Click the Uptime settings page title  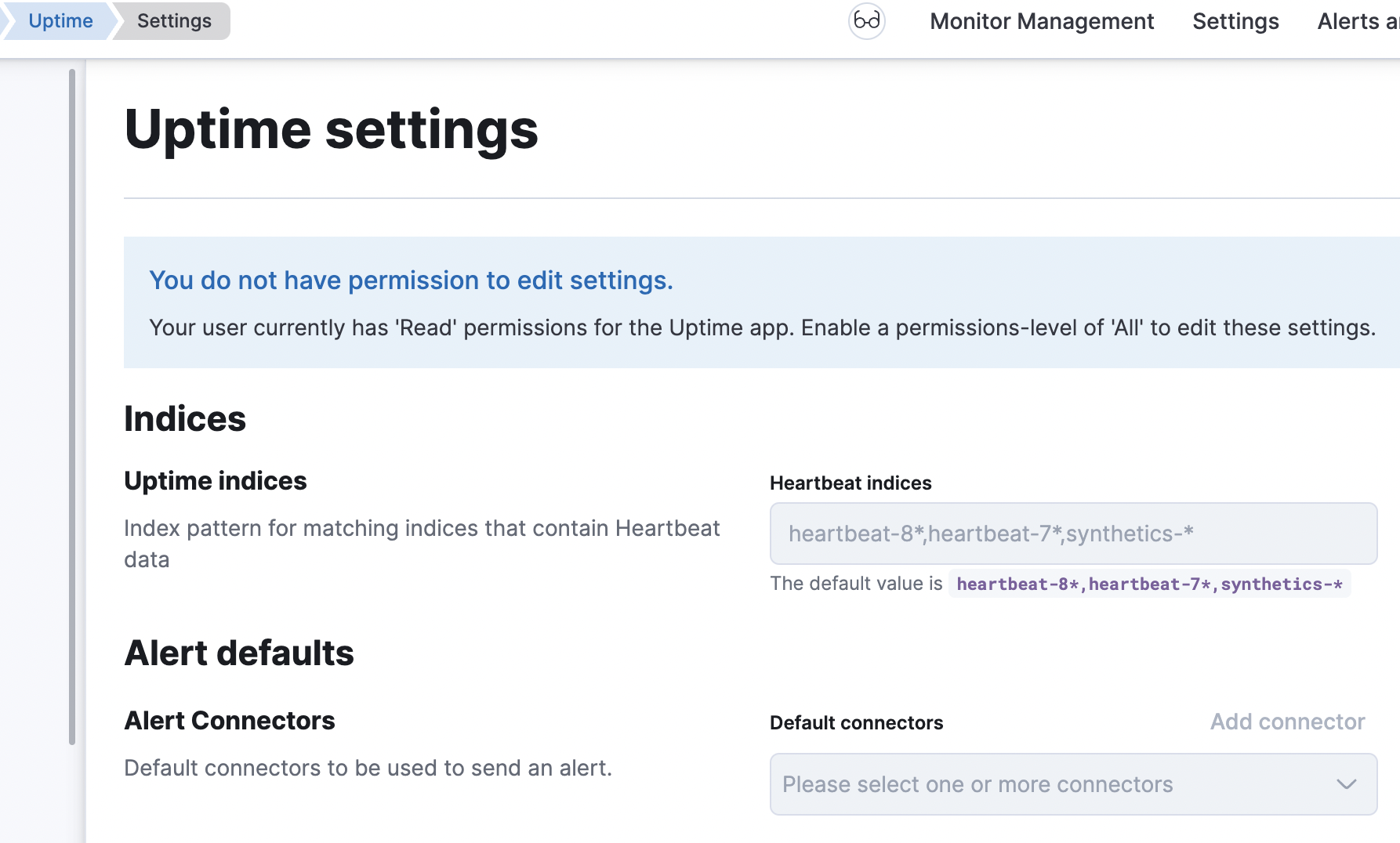(x=331, y=129)
